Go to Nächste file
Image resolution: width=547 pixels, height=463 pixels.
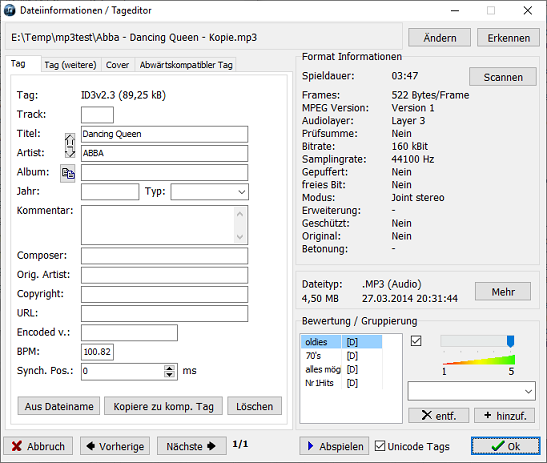click(x=192, y=446)
